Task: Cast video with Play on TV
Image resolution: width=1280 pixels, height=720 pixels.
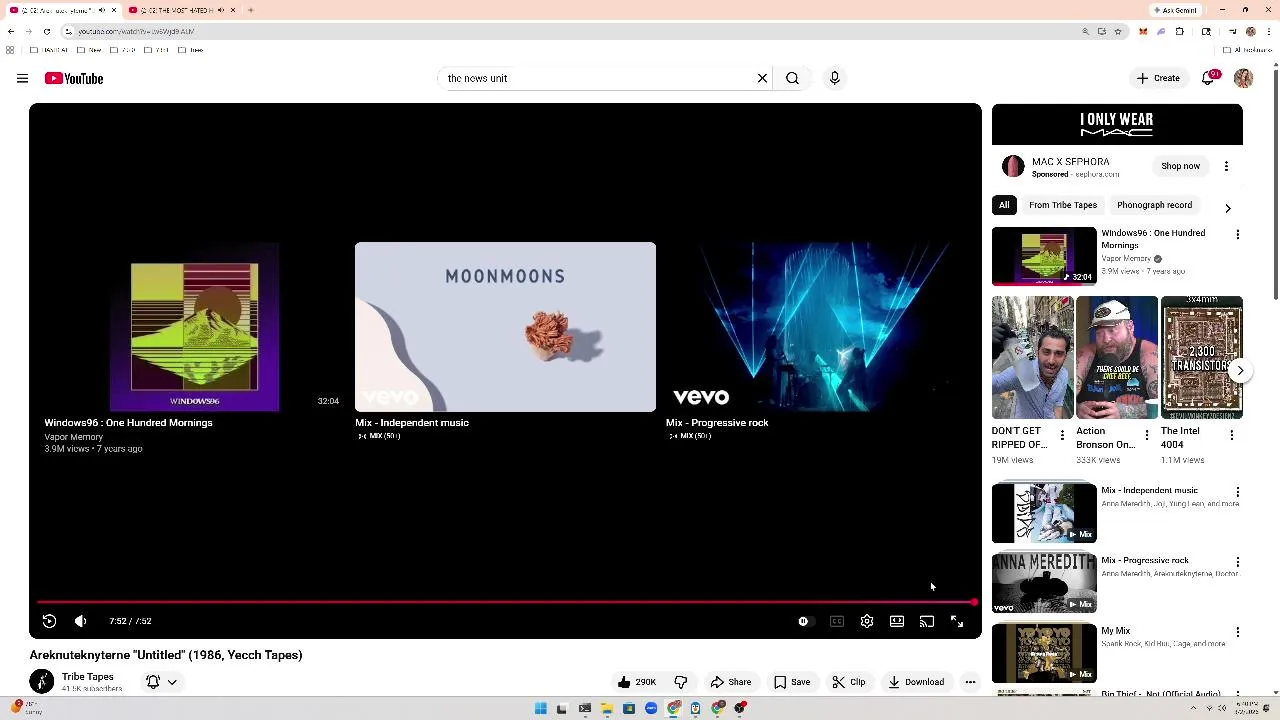Action: (x=927, y=621)
